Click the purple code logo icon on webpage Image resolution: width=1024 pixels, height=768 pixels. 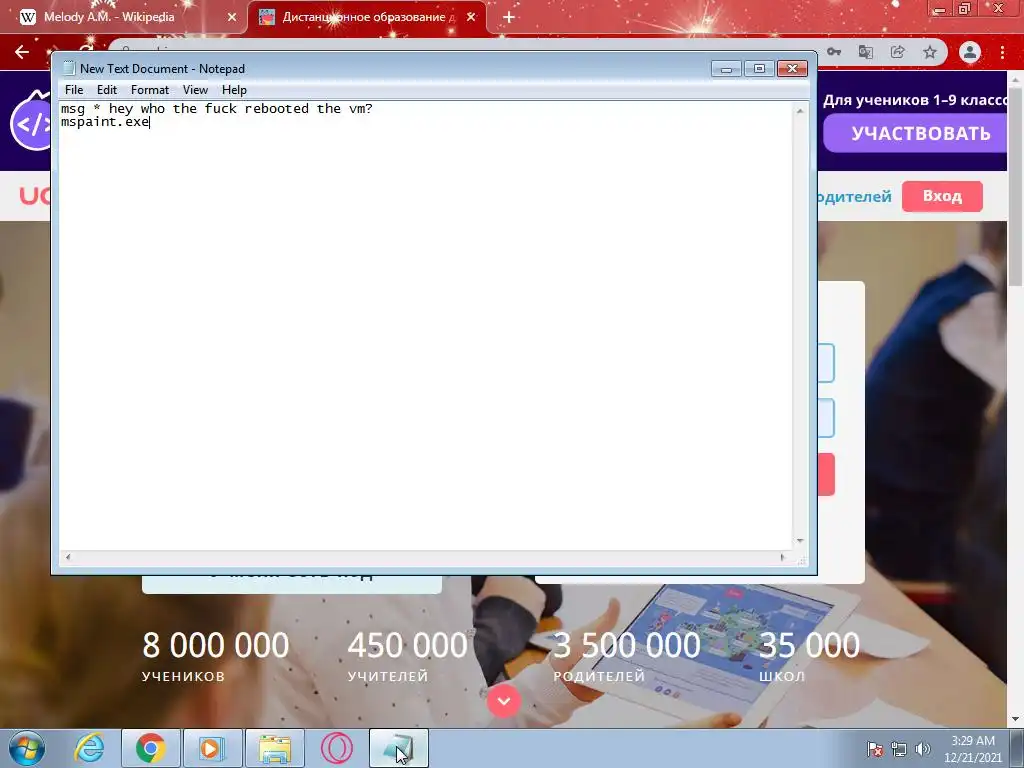coord(31,123)
